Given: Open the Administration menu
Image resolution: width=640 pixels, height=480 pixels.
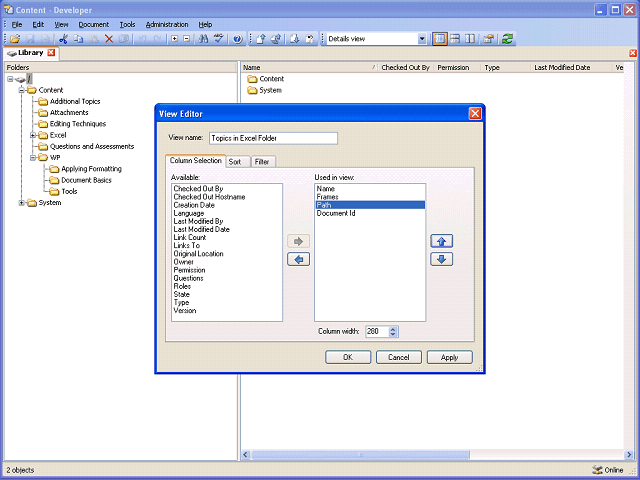Looking at the screenshot, I should tap(167, 24).
